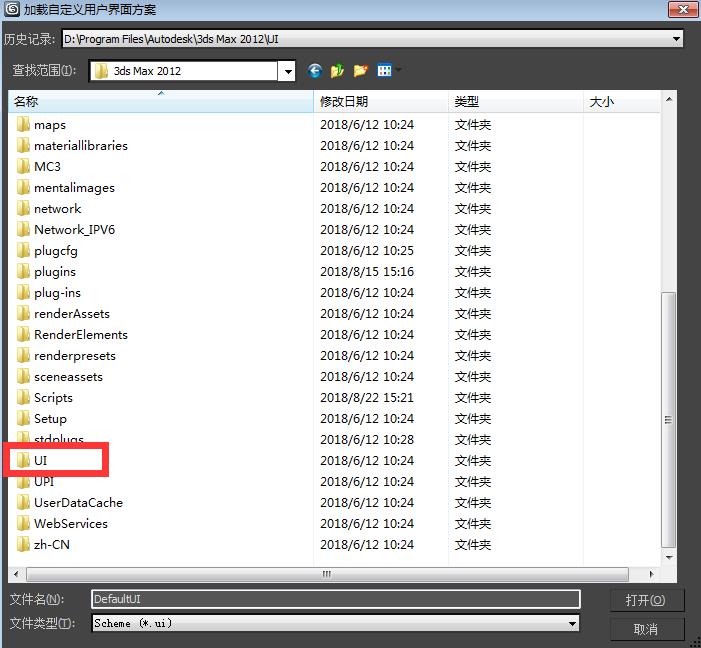Click the vertical scrollbar up arrow
The image size is (701, 648).
669,99
